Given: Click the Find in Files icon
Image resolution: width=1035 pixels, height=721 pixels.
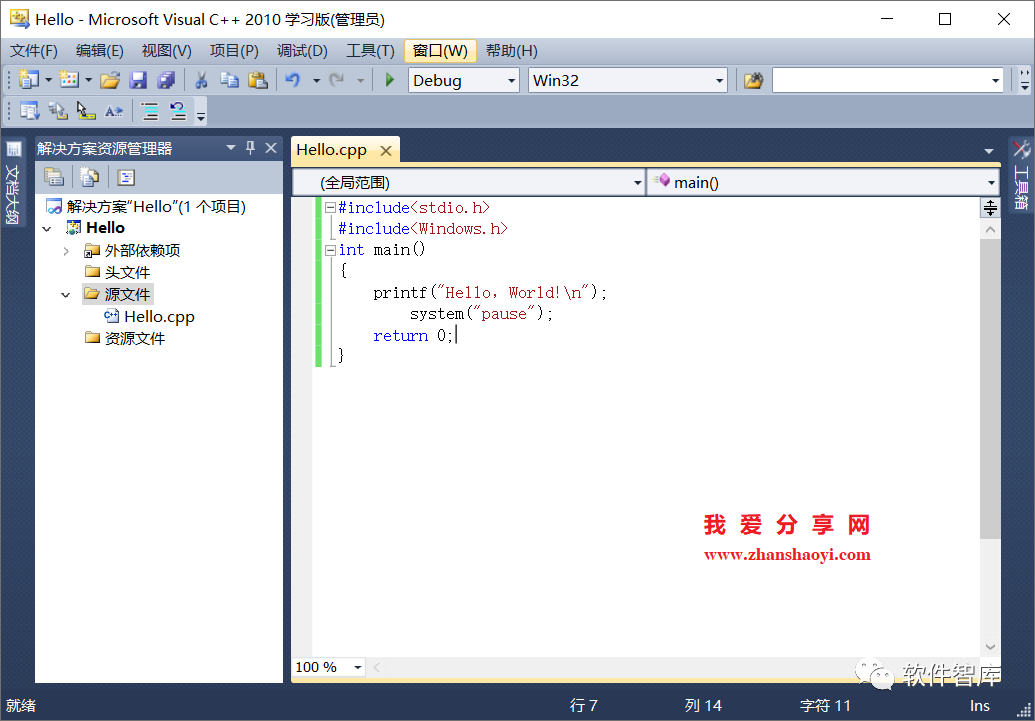Looking at the screenshot, I should pyautogui.click(x=753, y=81).
